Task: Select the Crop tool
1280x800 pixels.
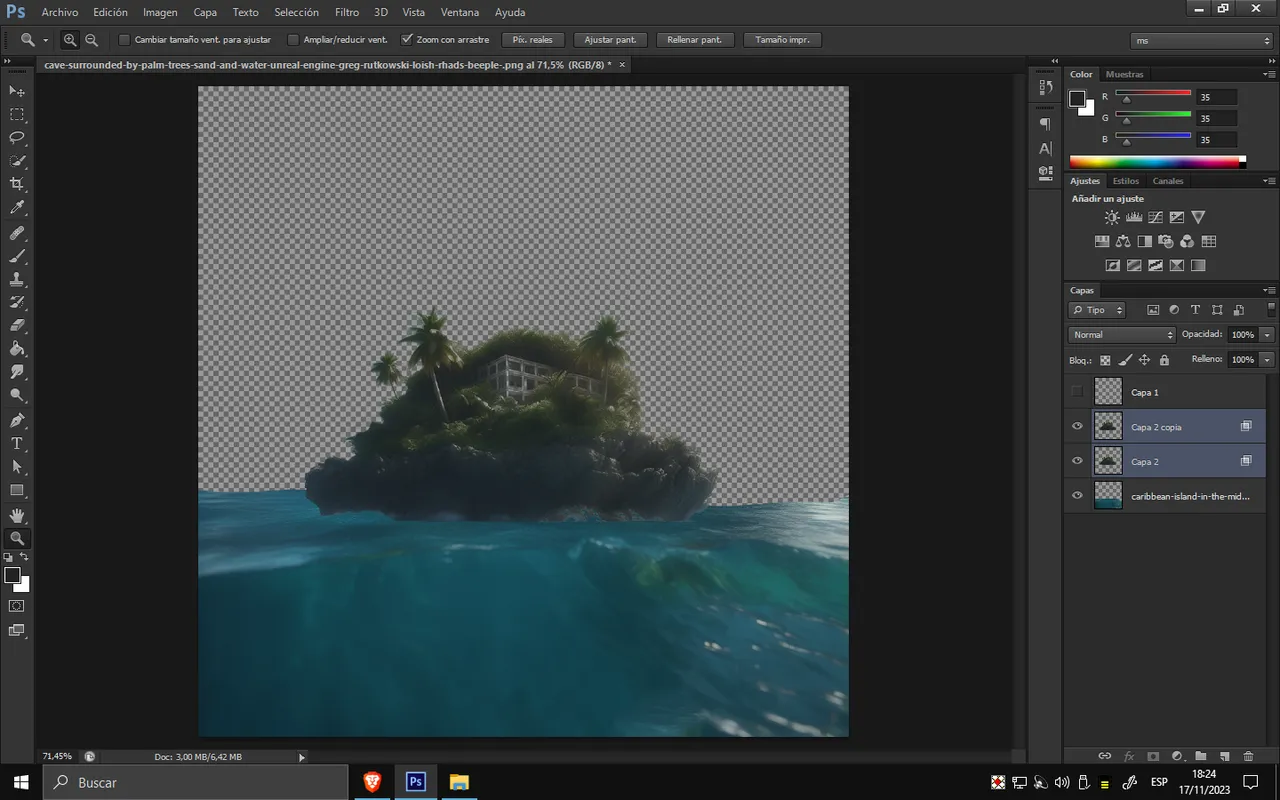Action: 17,184
